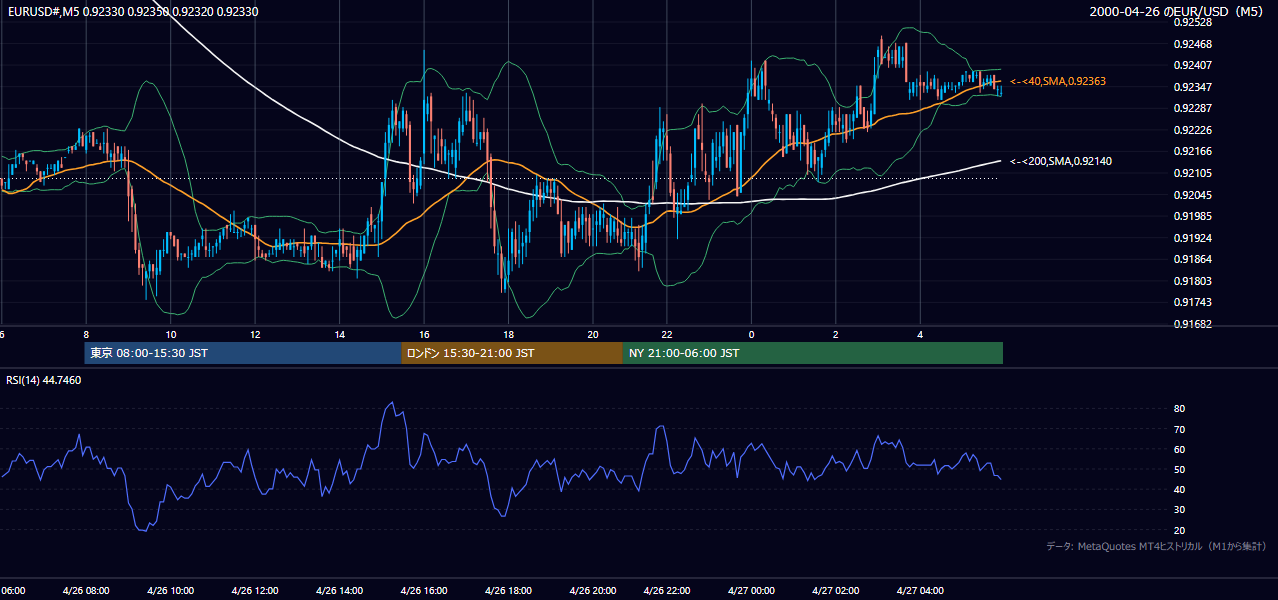Click the 4/26 08:00 bottom time label

87,590
